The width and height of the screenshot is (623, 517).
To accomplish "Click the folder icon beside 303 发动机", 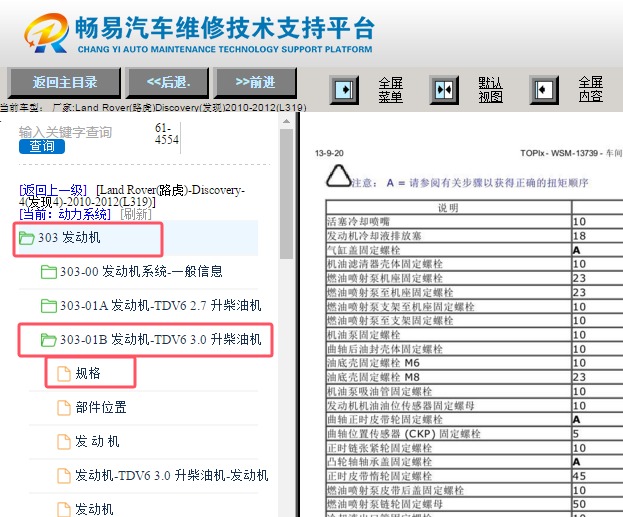I will click(26, 238).
